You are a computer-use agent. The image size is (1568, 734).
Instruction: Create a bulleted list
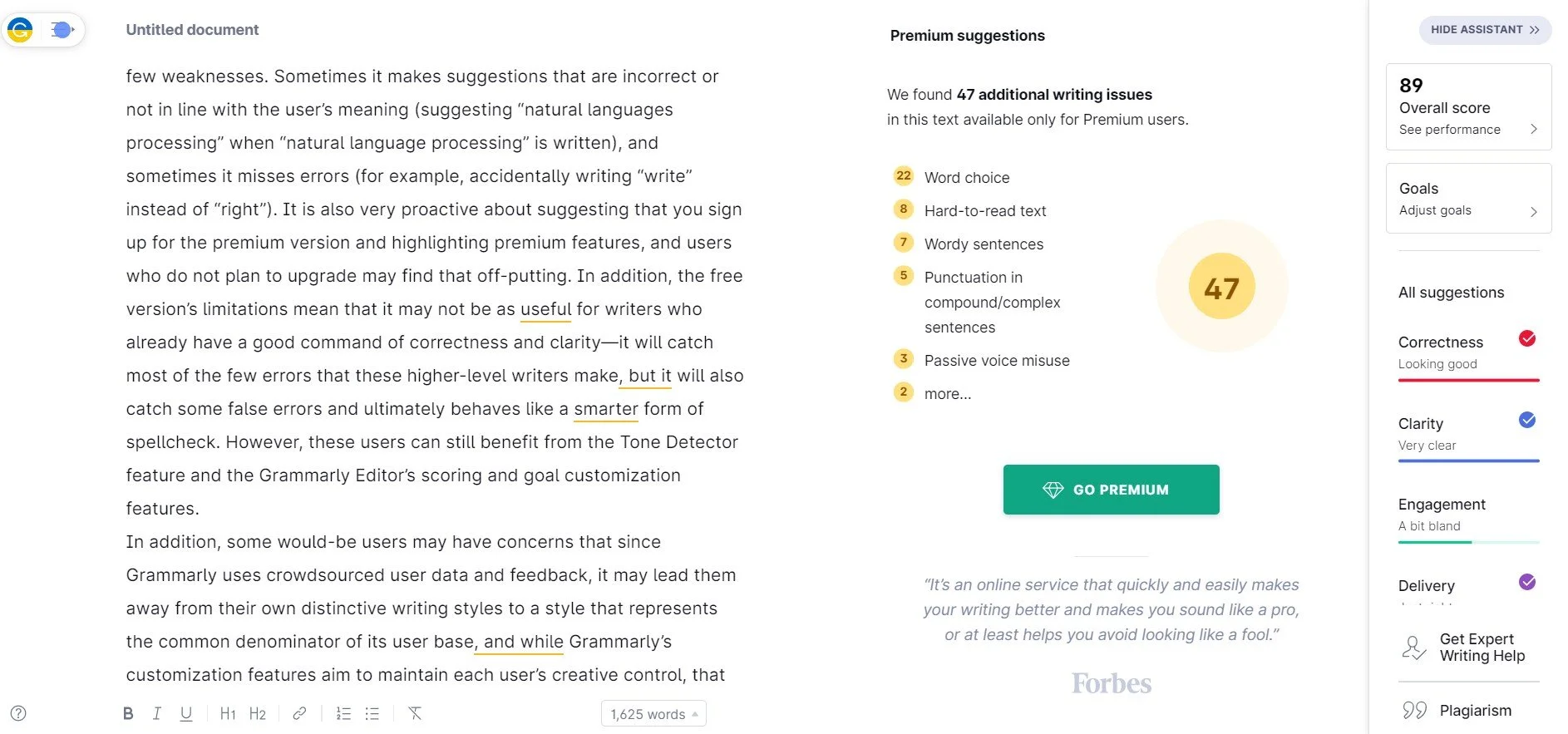372,713
